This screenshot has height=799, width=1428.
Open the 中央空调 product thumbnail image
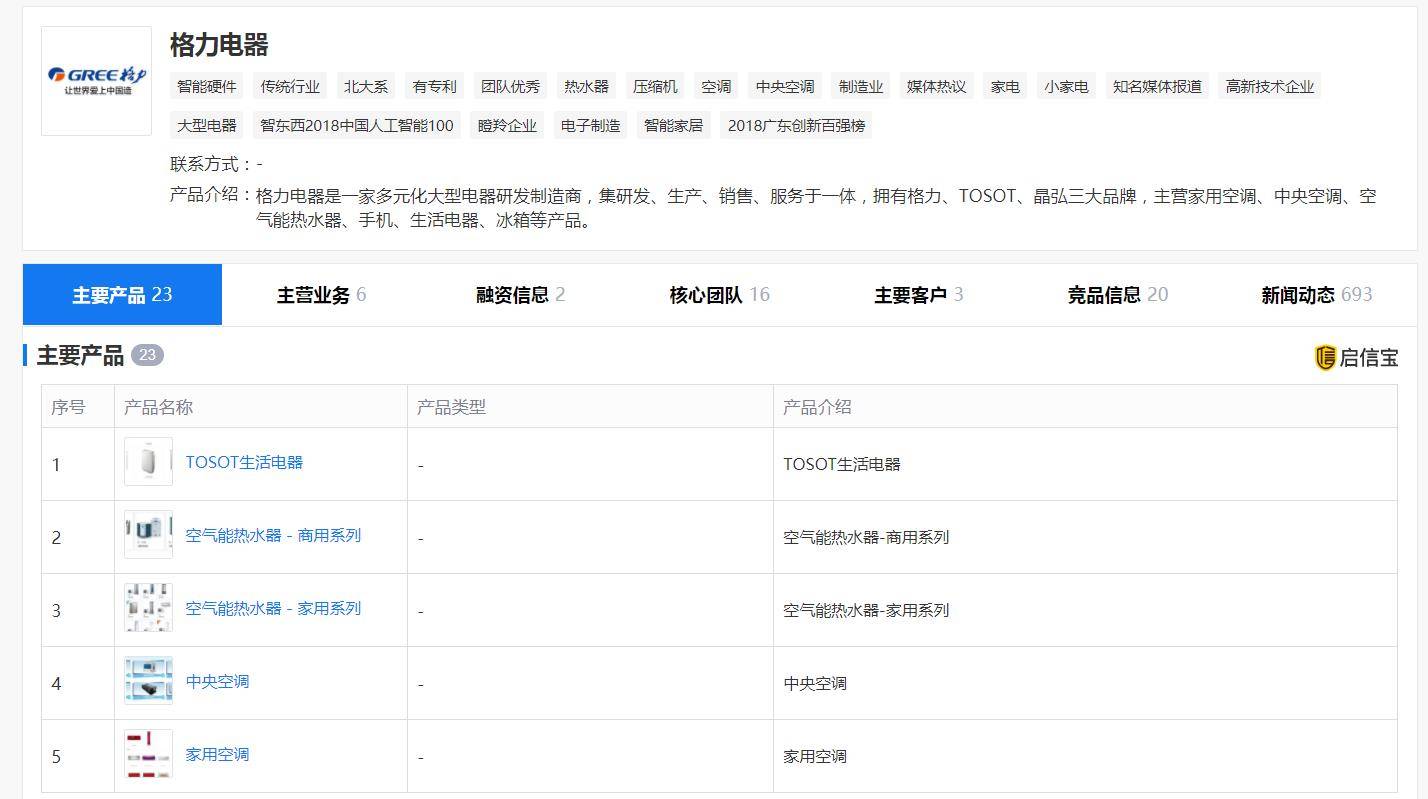[148, 681]
